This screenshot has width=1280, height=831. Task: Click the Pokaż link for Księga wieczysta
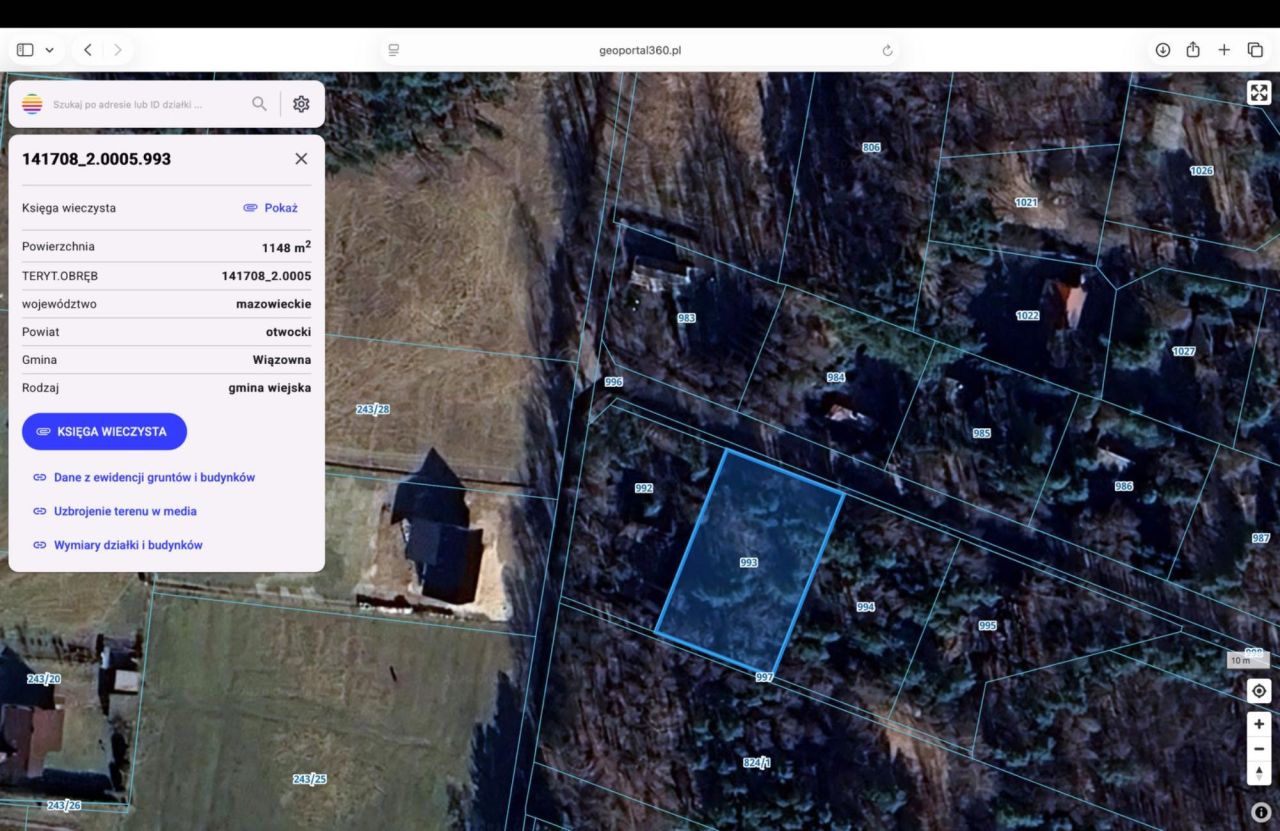(271, 208)
